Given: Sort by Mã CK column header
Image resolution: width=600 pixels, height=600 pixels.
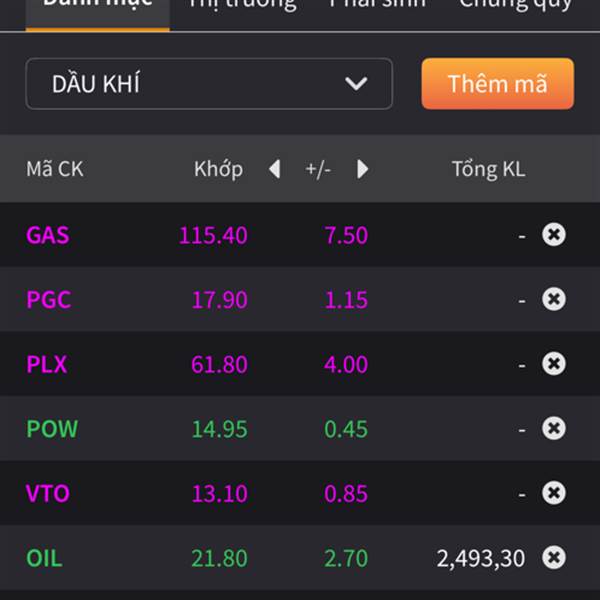Looking at the screenshot, I should point(54,169).
